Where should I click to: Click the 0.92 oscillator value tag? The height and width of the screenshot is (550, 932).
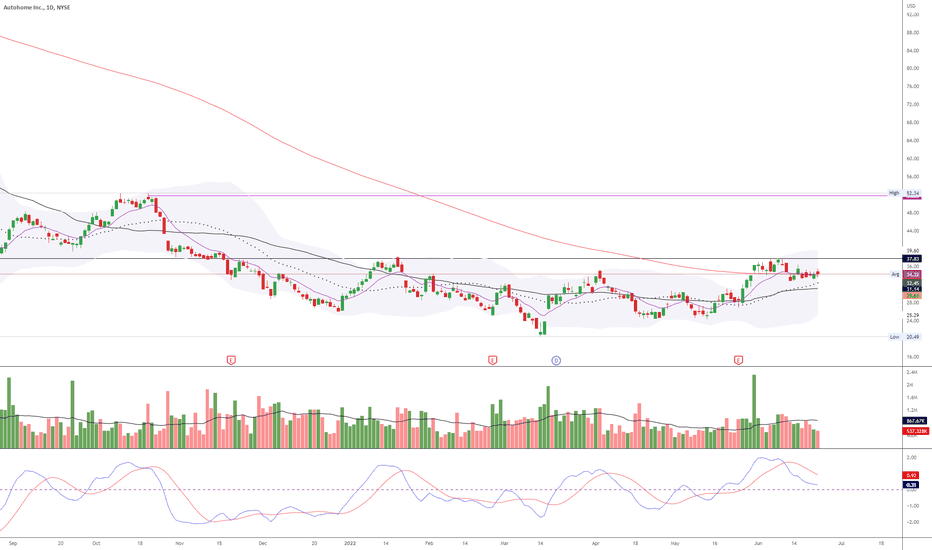point(911,475)
